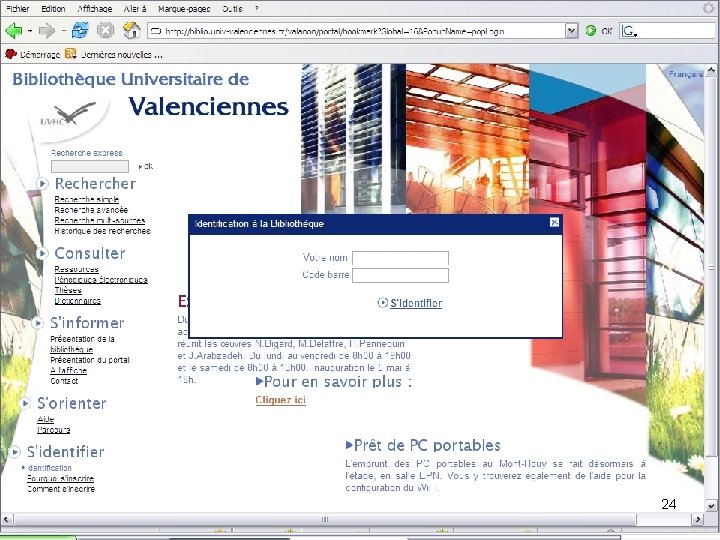Click the round arrow icon next to S'identifier
The height and width of the screenshot is (540, 720).
pyautogui.click(x=15, y=452)
